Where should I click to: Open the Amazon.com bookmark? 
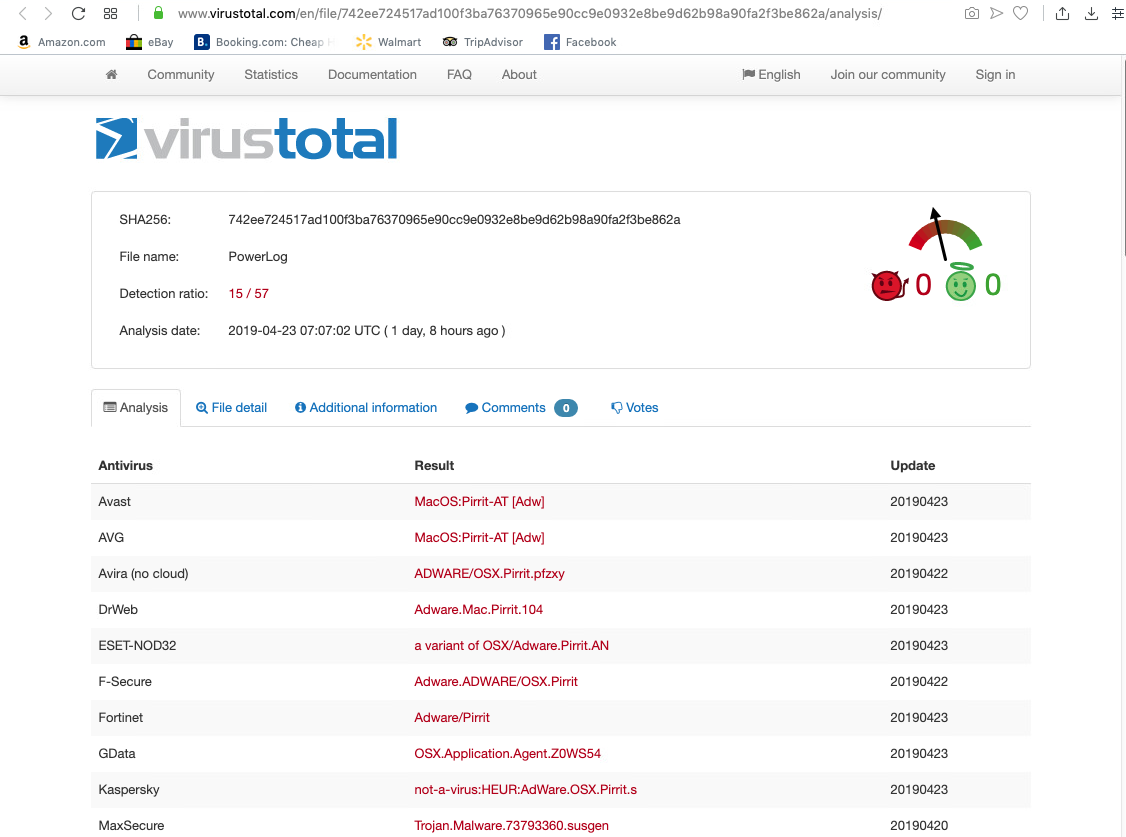pyautogui.click(x=61, y=42)
